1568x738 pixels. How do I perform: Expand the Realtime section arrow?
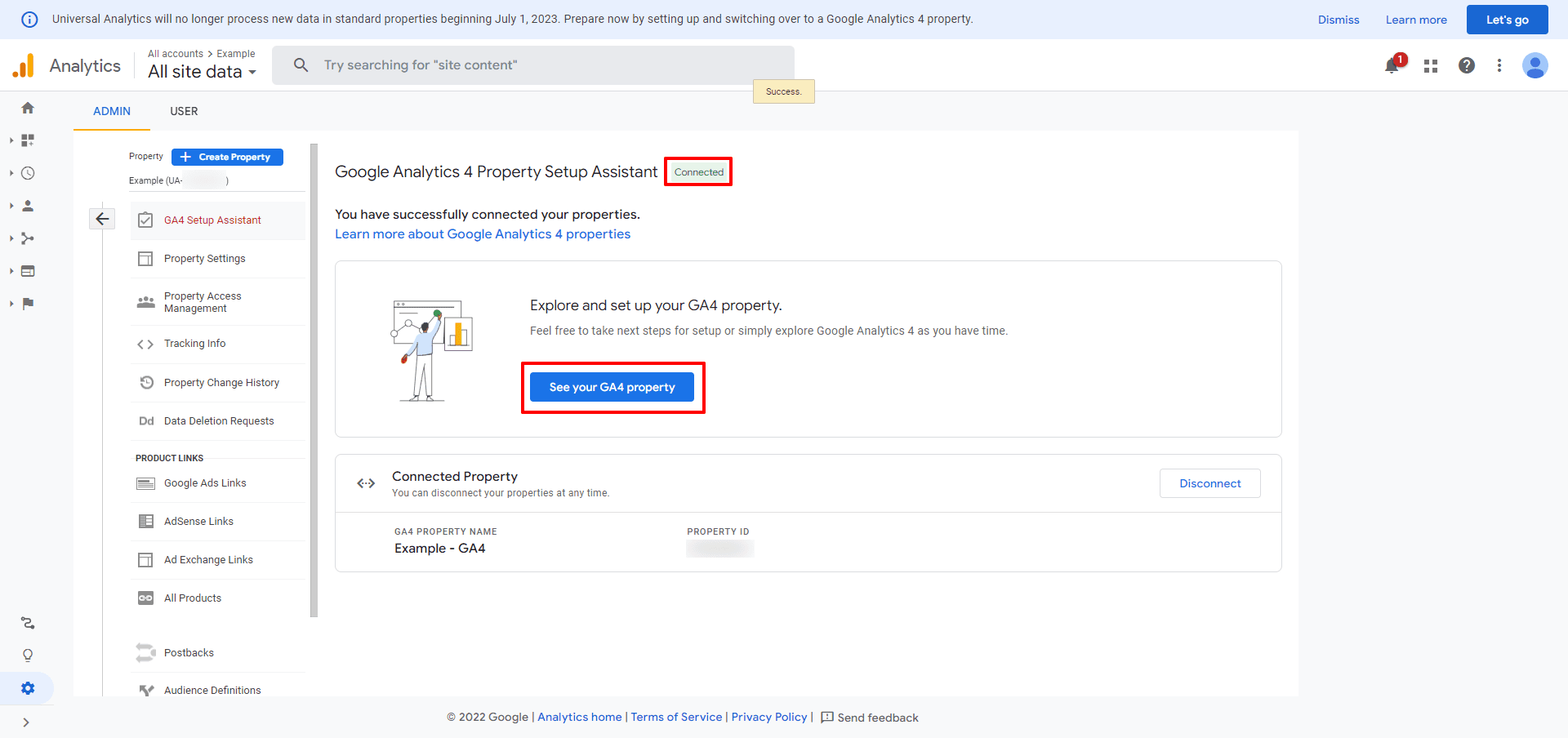[11, 173]
